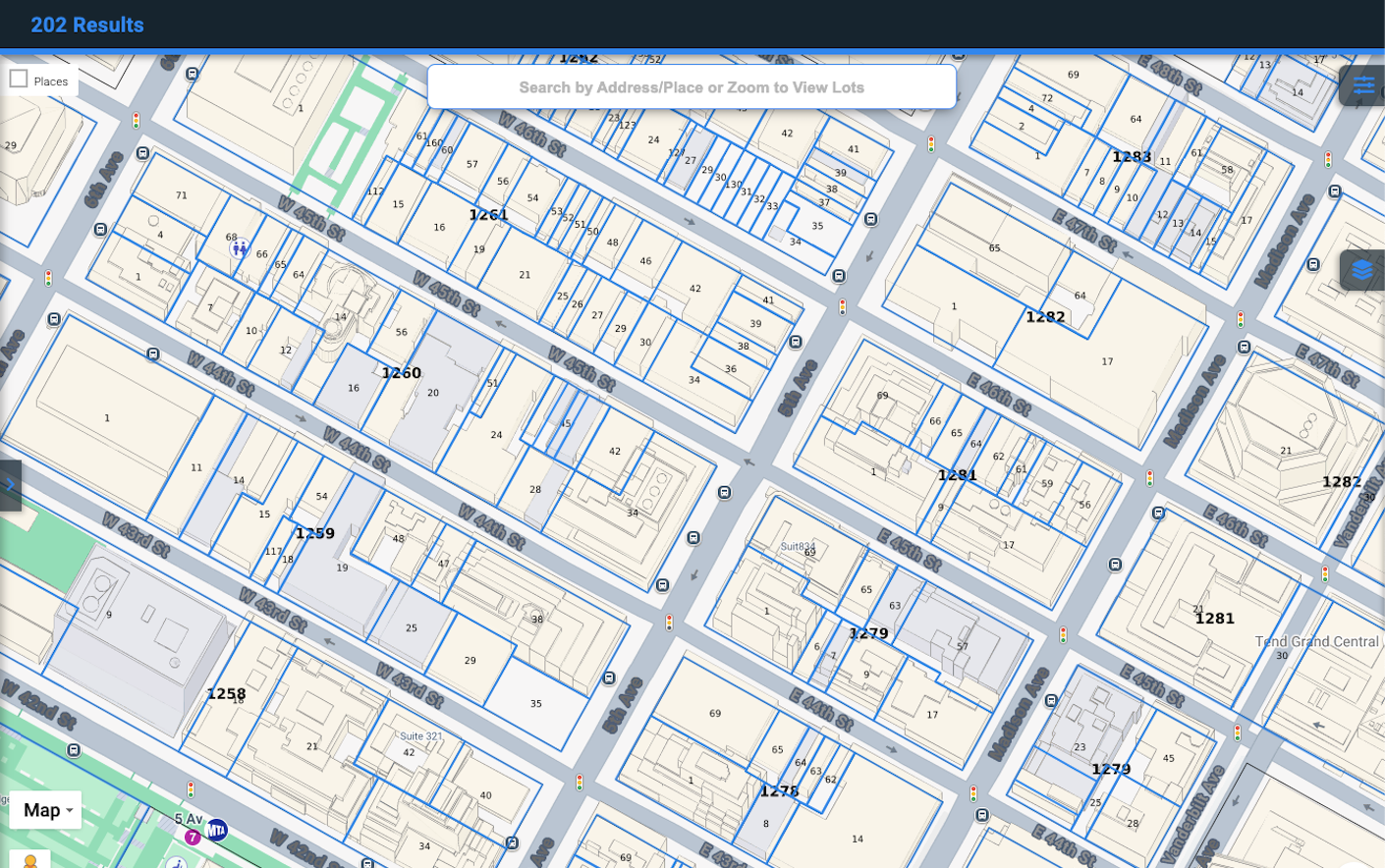Select block label 1261

[x=488, y=215]
